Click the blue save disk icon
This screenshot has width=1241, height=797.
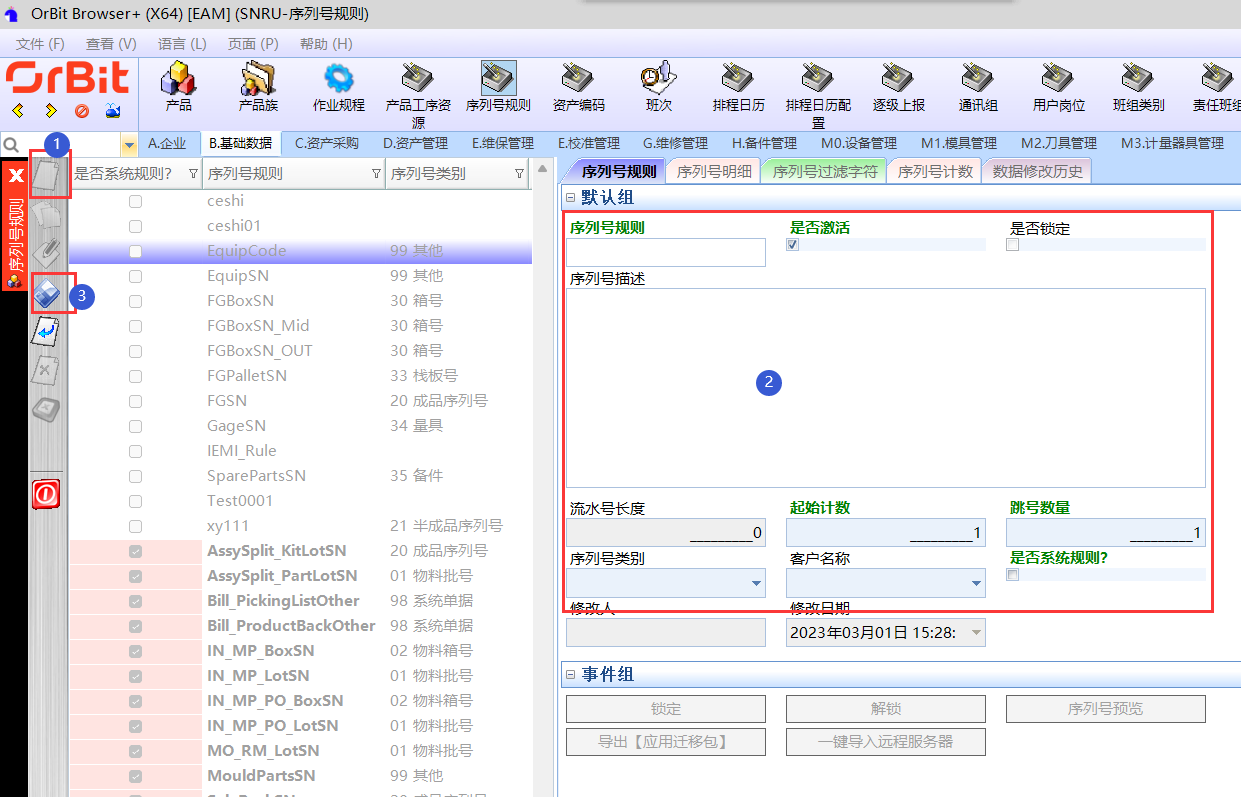tap(47, 292)
